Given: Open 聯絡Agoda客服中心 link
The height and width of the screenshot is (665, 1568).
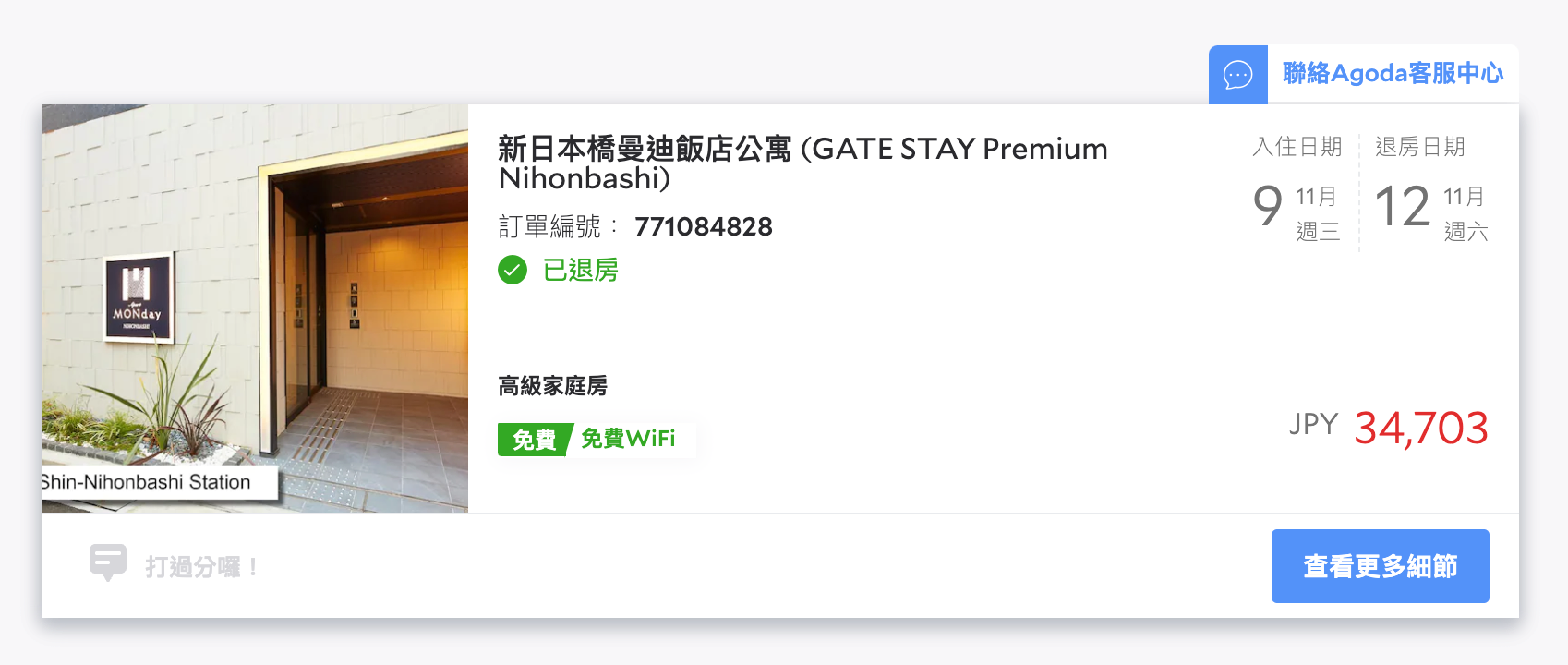Looking at the screenshot, I should (x=1393, y=73).
